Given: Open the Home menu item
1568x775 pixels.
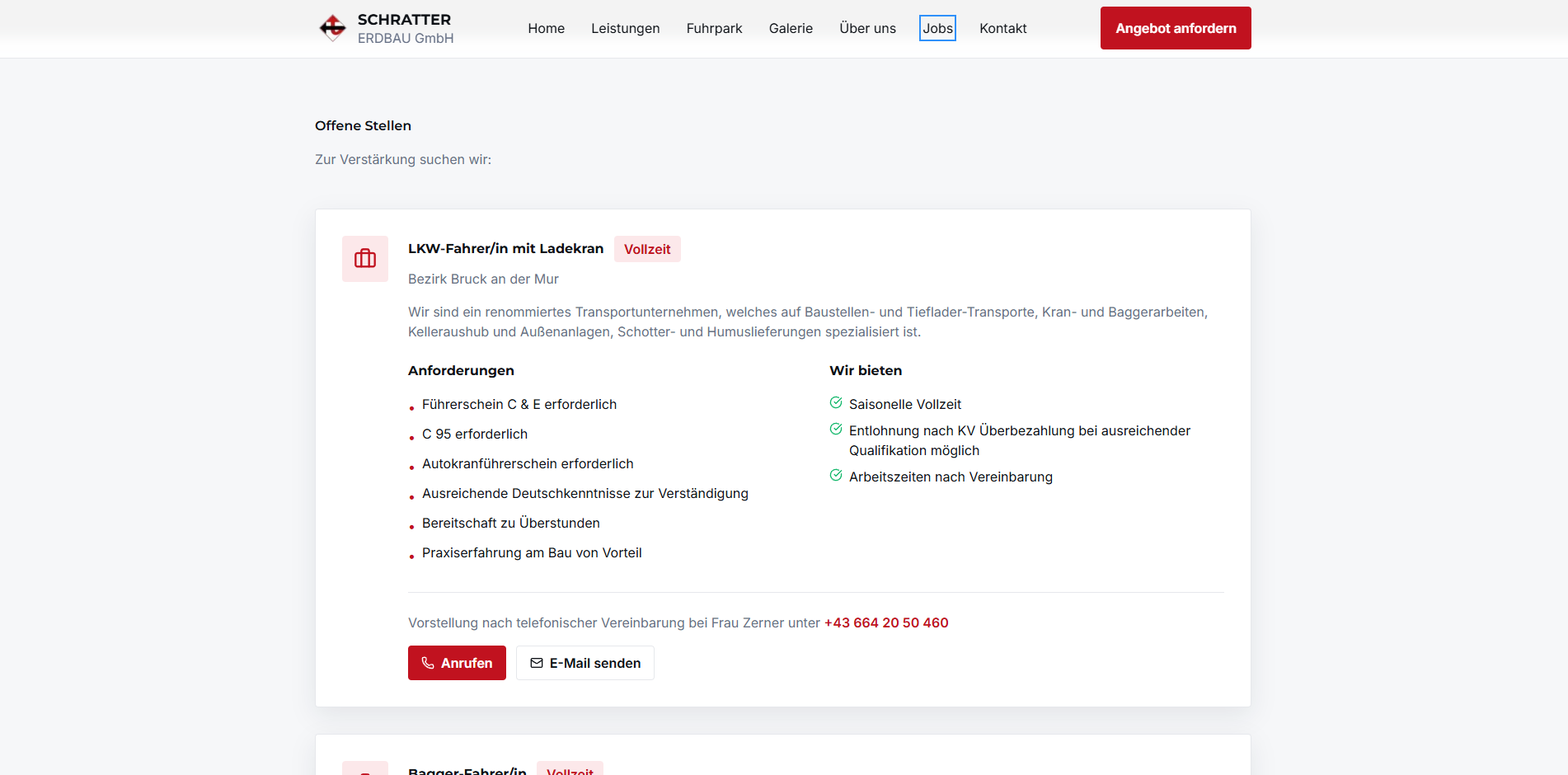Looking at the screenshot, I should coord(547,28).
